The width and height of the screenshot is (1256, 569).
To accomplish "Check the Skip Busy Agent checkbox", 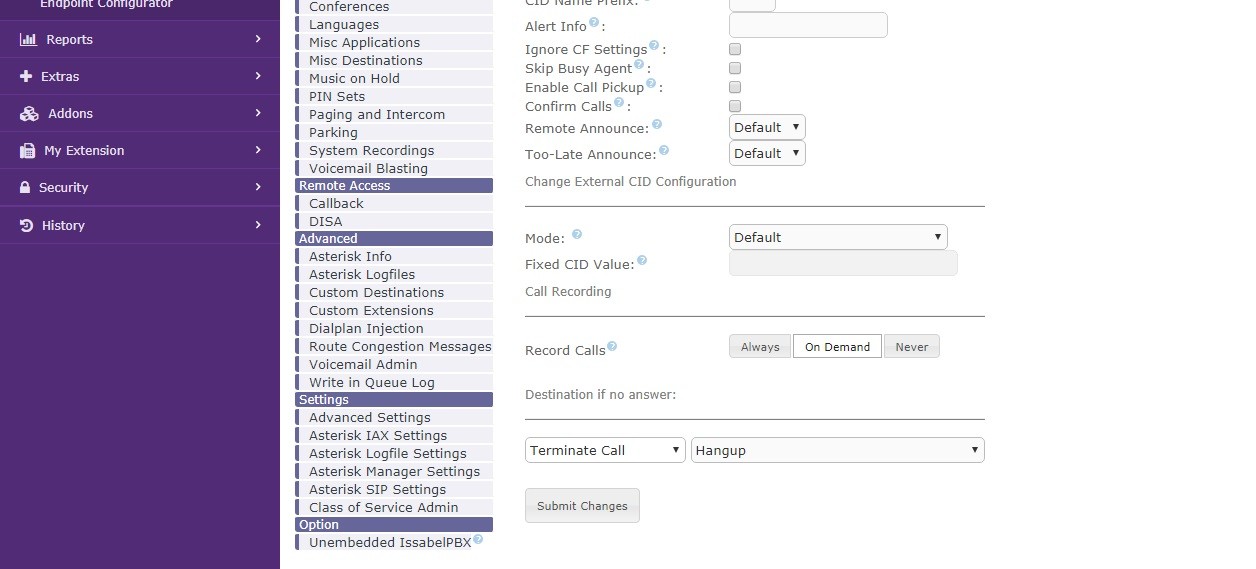I will [735, 68].
